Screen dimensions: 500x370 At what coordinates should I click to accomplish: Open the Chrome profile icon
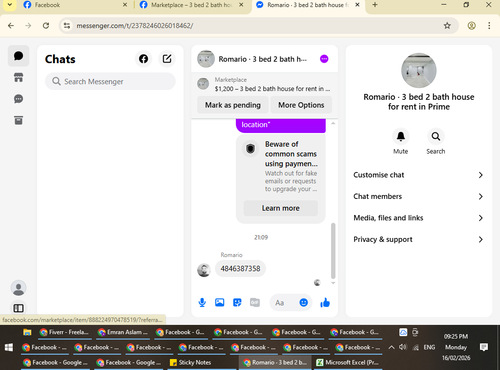pos(471,26)
